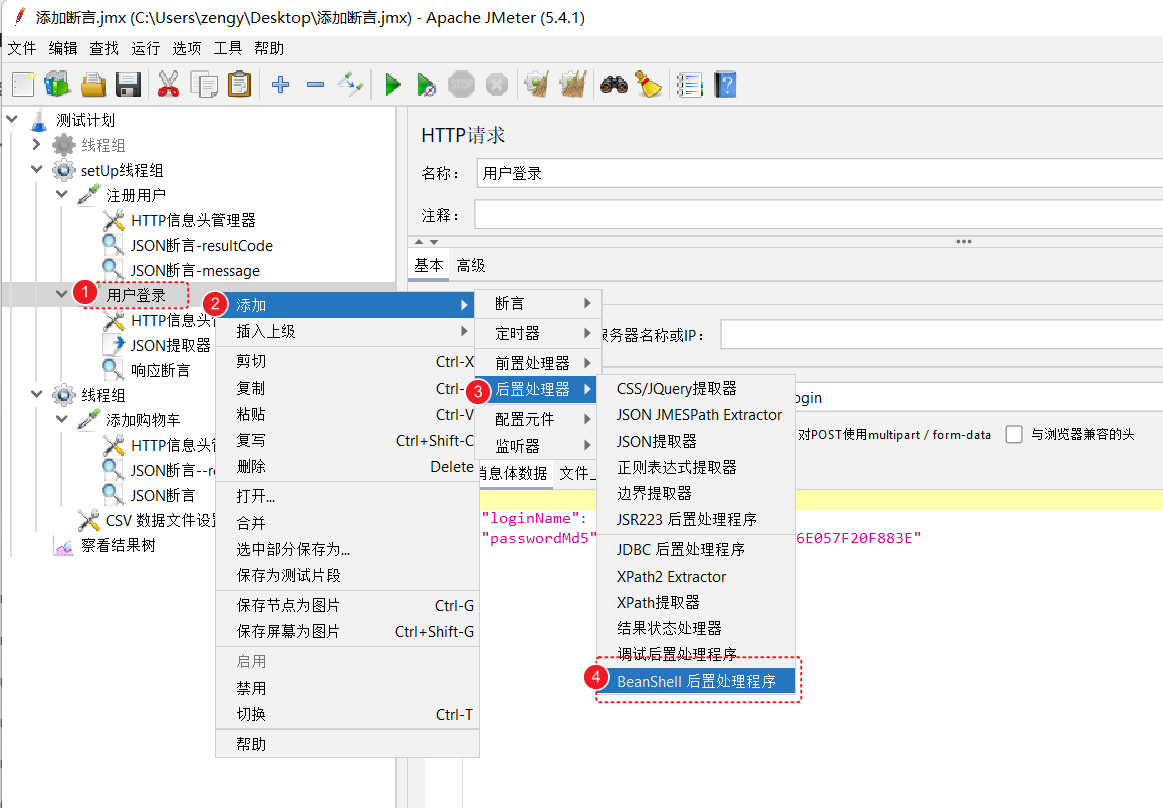Open the Function helper list icon
This screenshot has height=808, width=1163.
coord(690,85)
